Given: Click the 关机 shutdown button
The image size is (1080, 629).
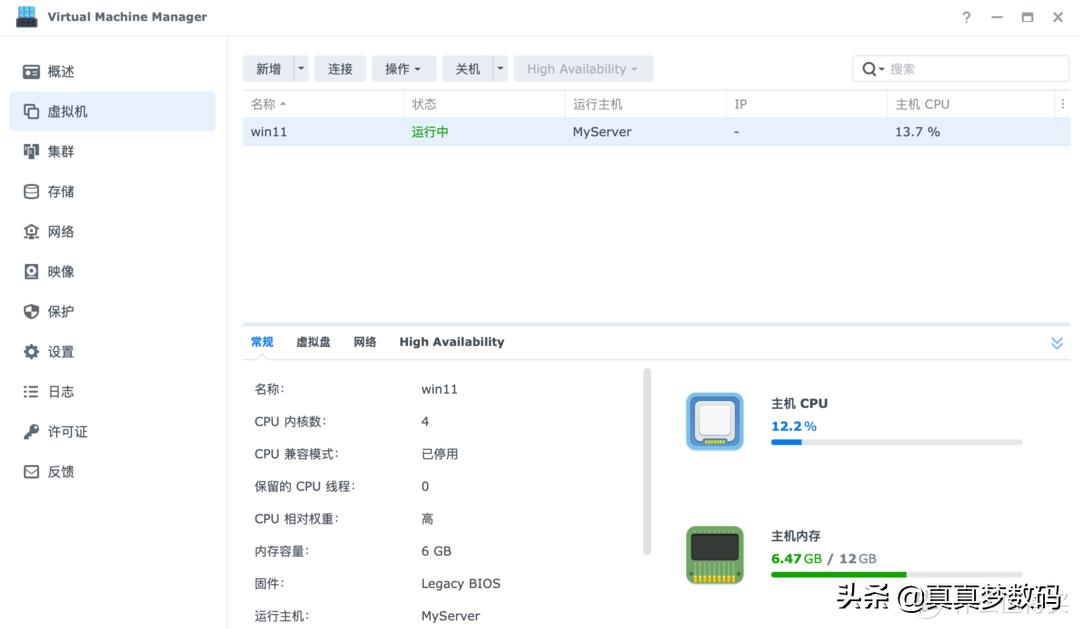Looking at the screenshot, I should (468, 68).
